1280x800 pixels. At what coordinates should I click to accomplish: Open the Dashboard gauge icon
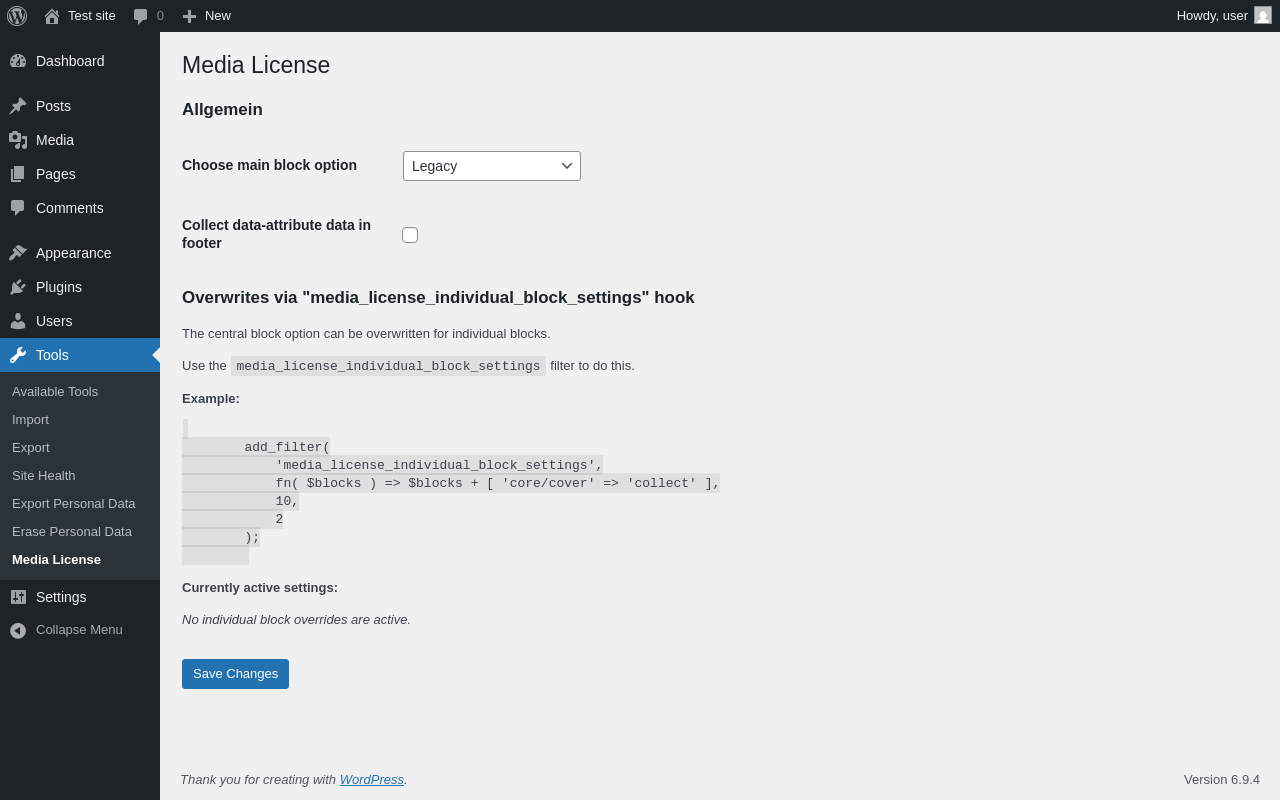pos(18,61)
